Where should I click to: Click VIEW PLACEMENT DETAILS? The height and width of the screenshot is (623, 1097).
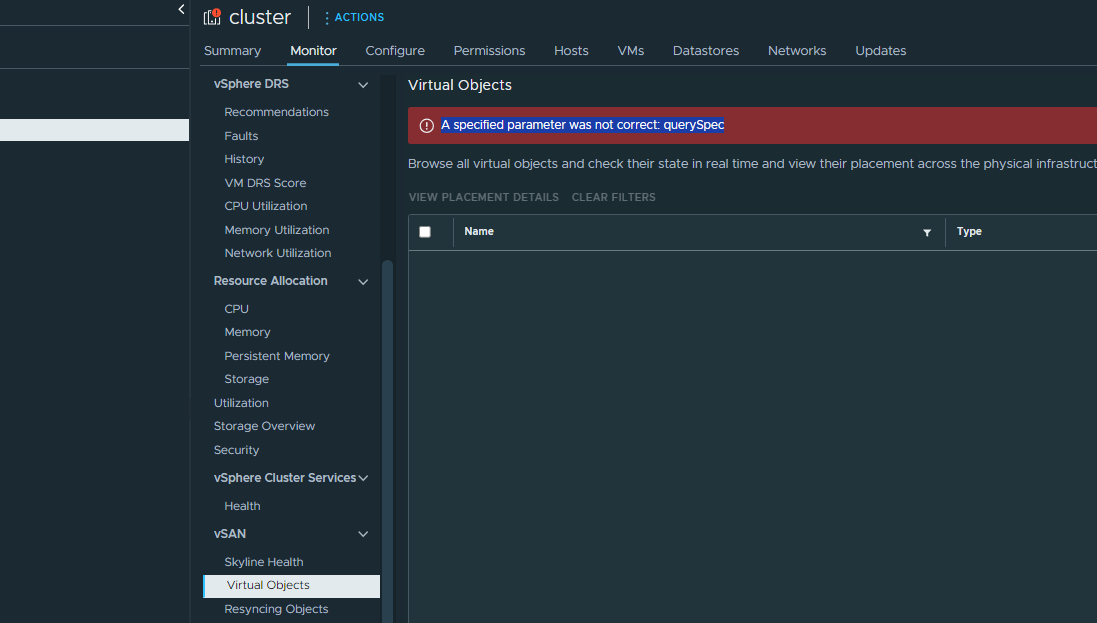tap(483, 197)
